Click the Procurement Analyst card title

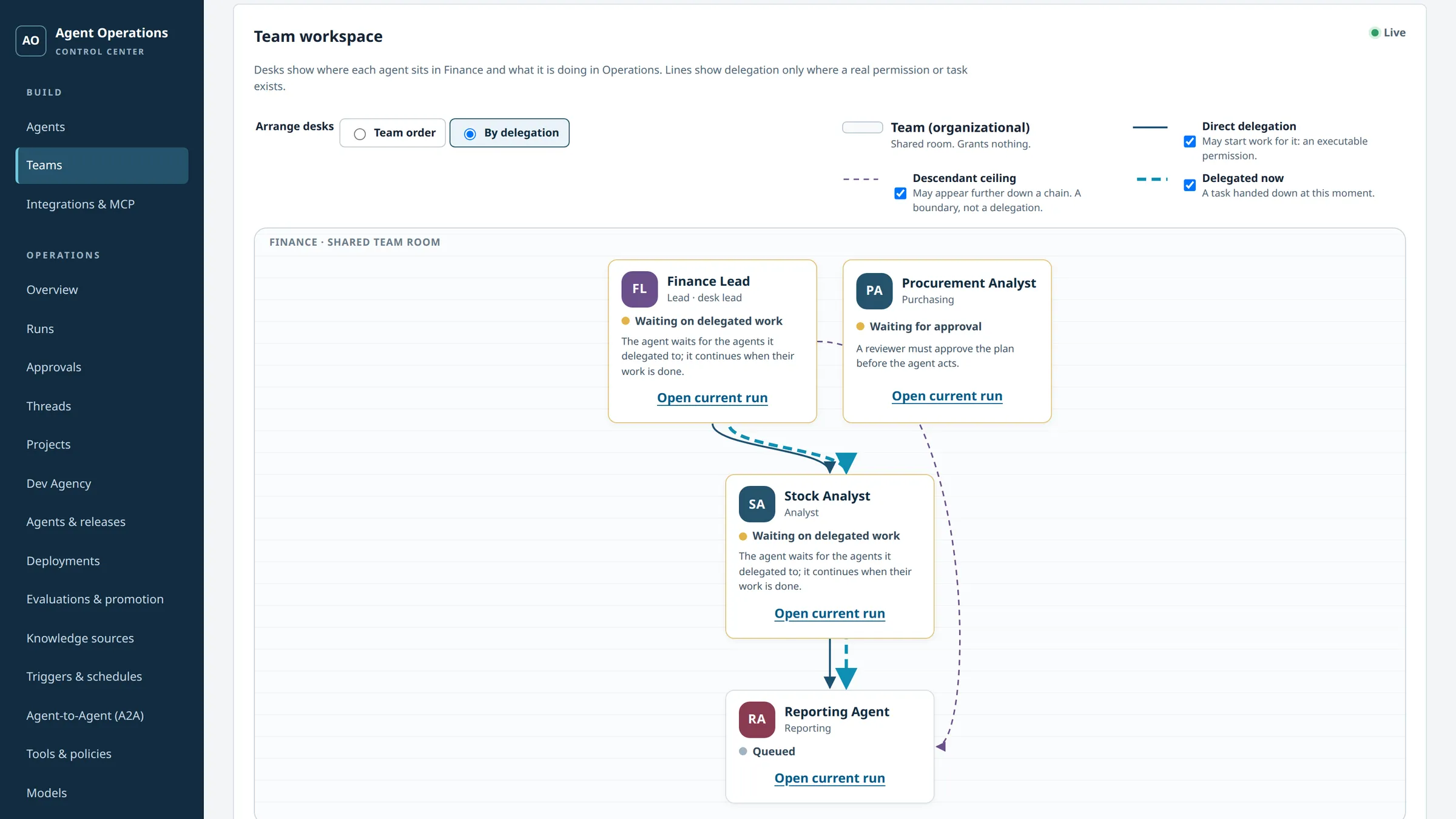coord(969,283)
